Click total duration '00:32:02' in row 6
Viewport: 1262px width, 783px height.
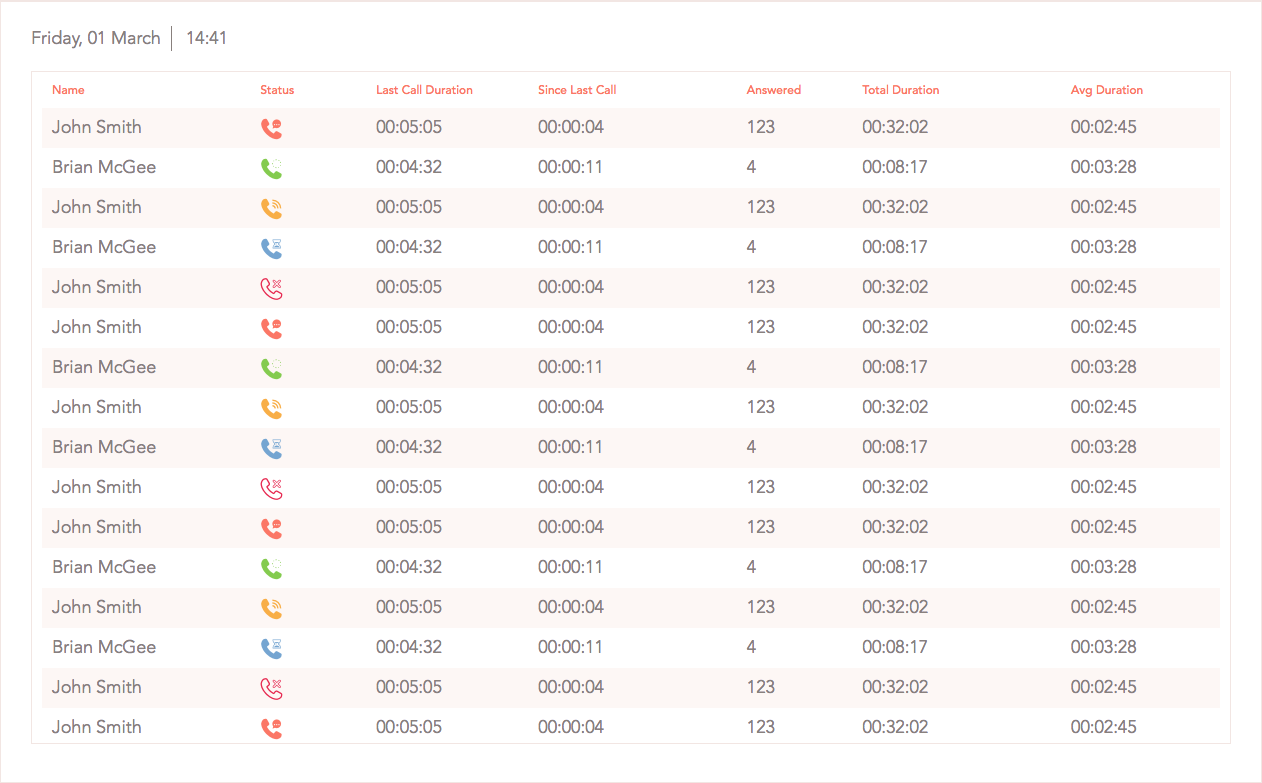pos(895,327)
